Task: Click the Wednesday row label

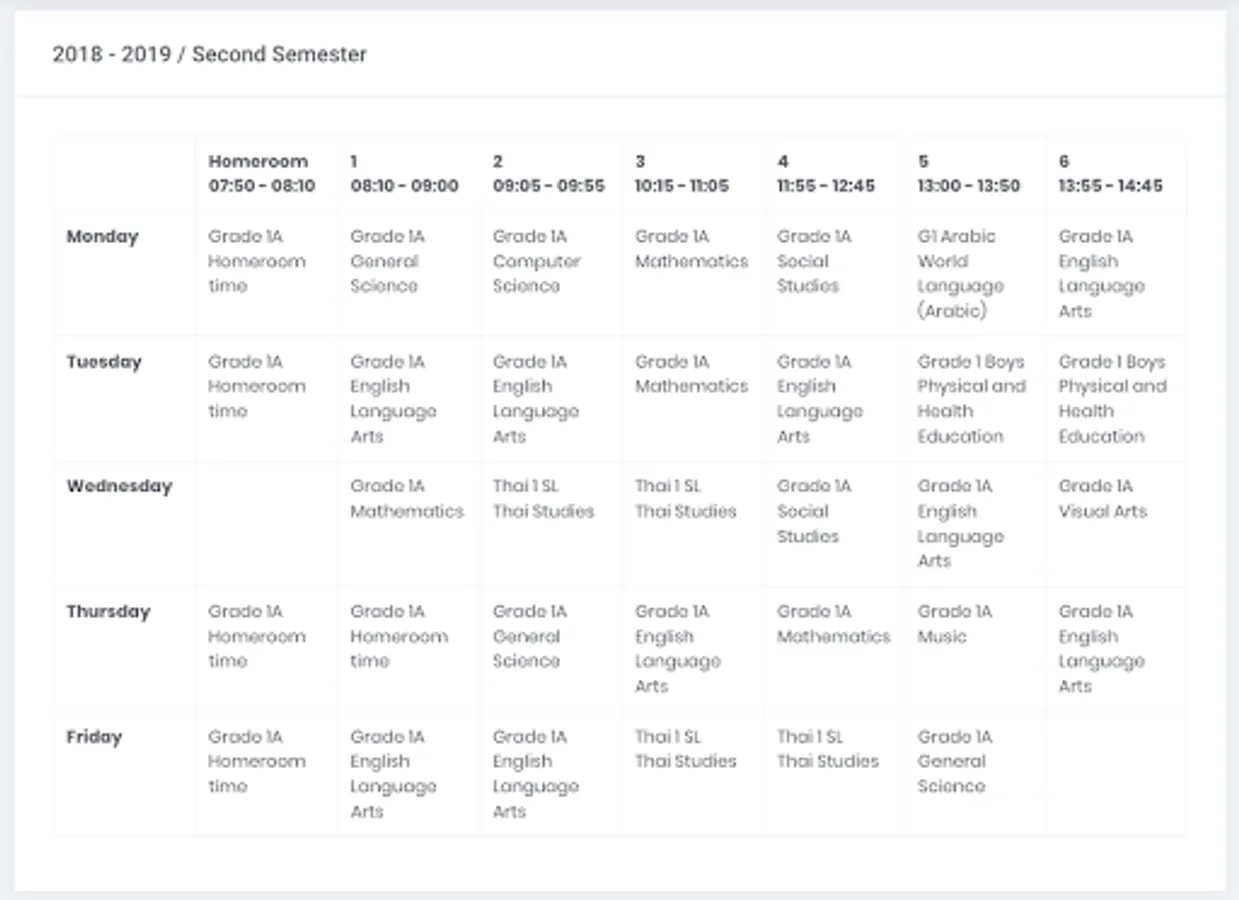Action: [119, 487]
